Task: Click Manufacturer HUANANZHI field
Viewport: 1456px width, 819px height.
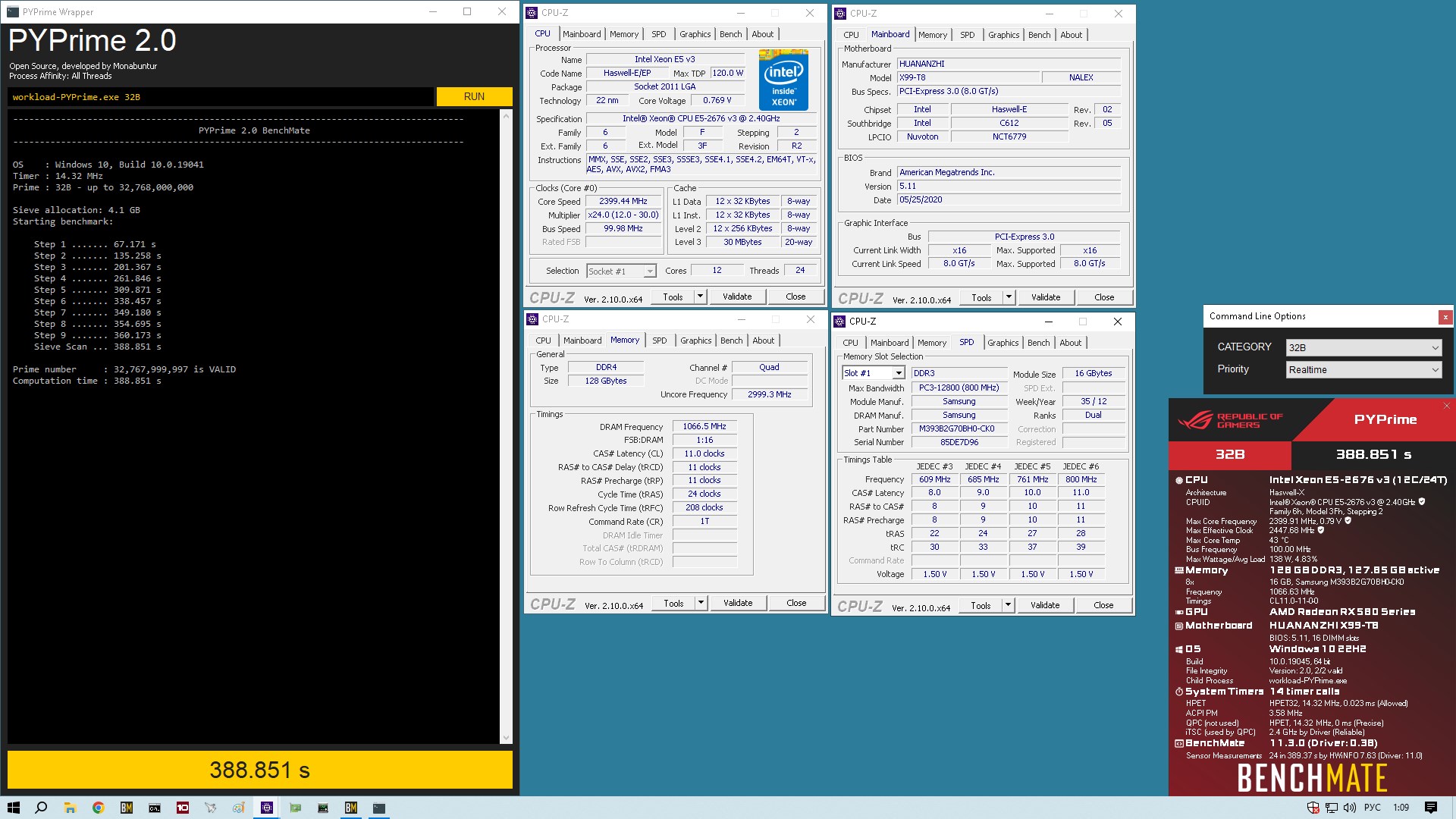Action: 1009,64
